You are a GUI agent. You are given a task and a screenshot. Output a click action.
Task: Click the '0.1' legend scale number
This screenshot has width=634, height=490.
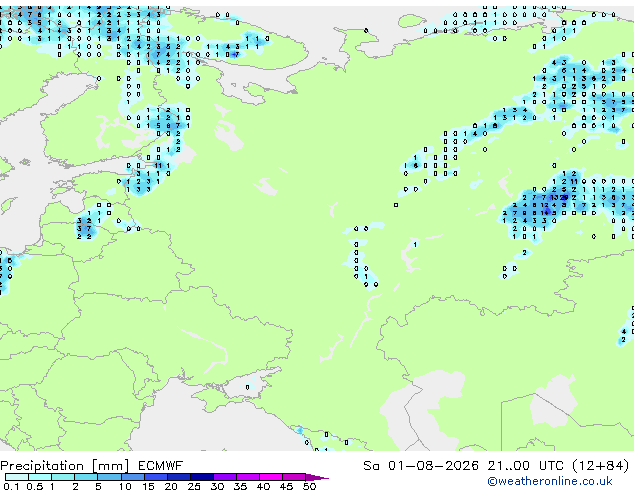click(11, 486)
